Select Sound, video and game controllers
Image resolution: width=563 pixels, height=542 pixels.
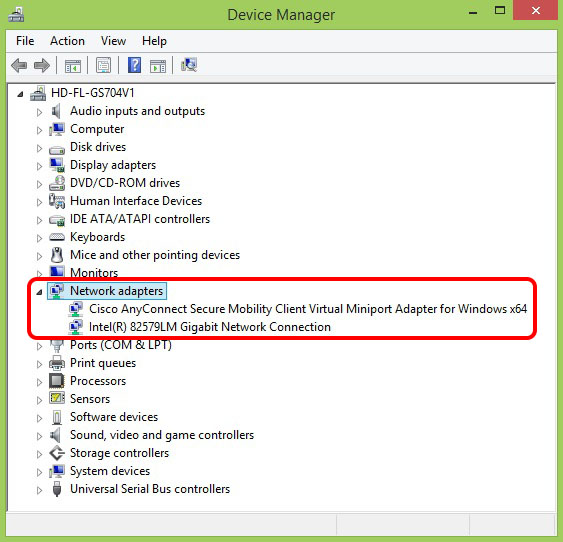click(162, 435)
